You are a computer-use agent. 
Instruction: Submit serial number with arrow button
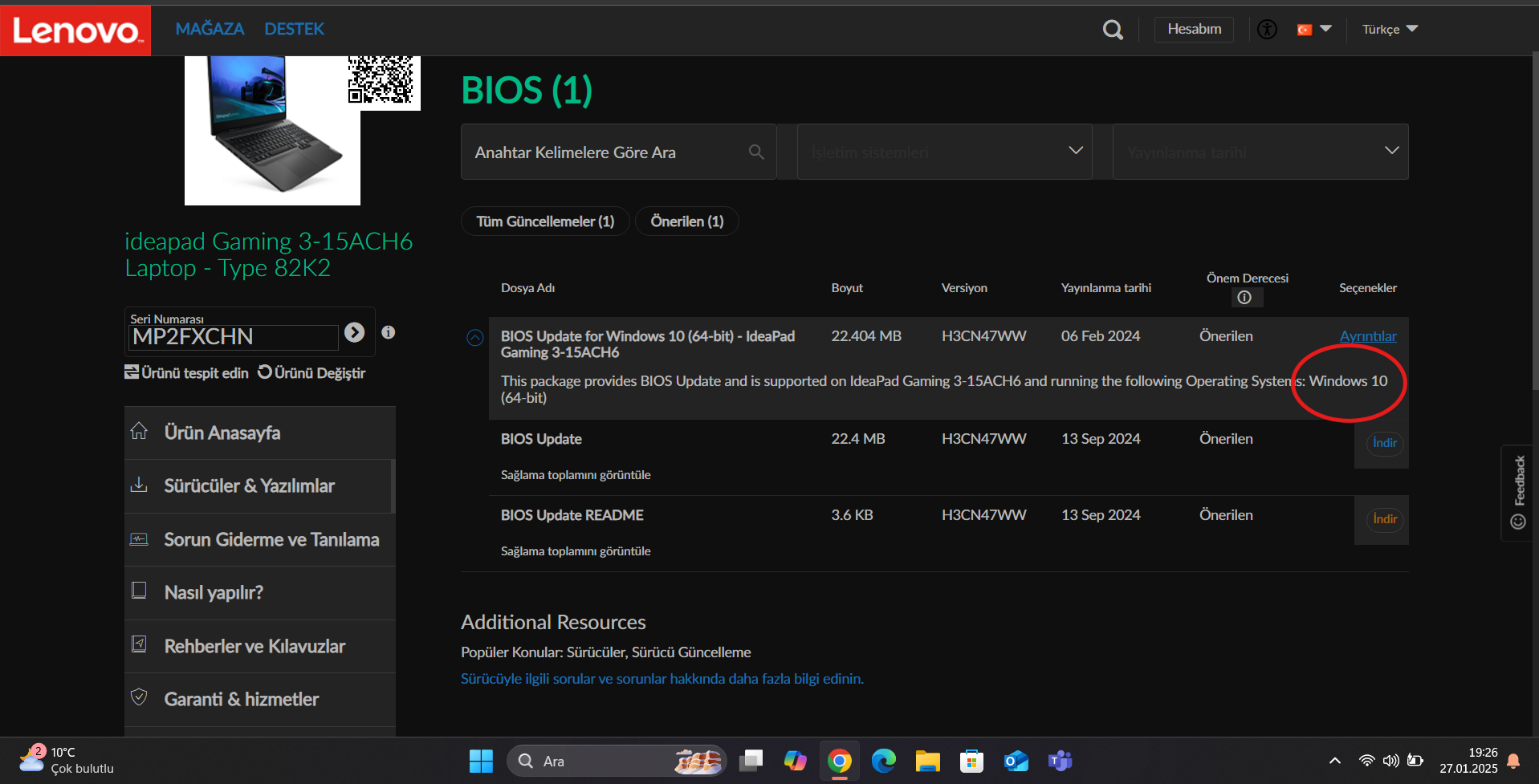pyautogui.click(x=354, y=332)
